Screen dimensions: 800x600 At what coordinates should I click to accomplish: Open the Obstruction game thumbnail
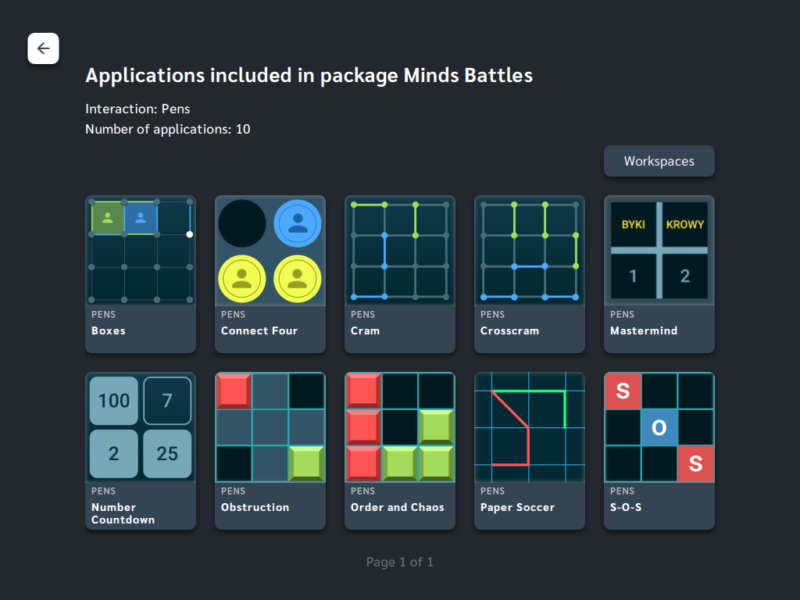[270, 427]
